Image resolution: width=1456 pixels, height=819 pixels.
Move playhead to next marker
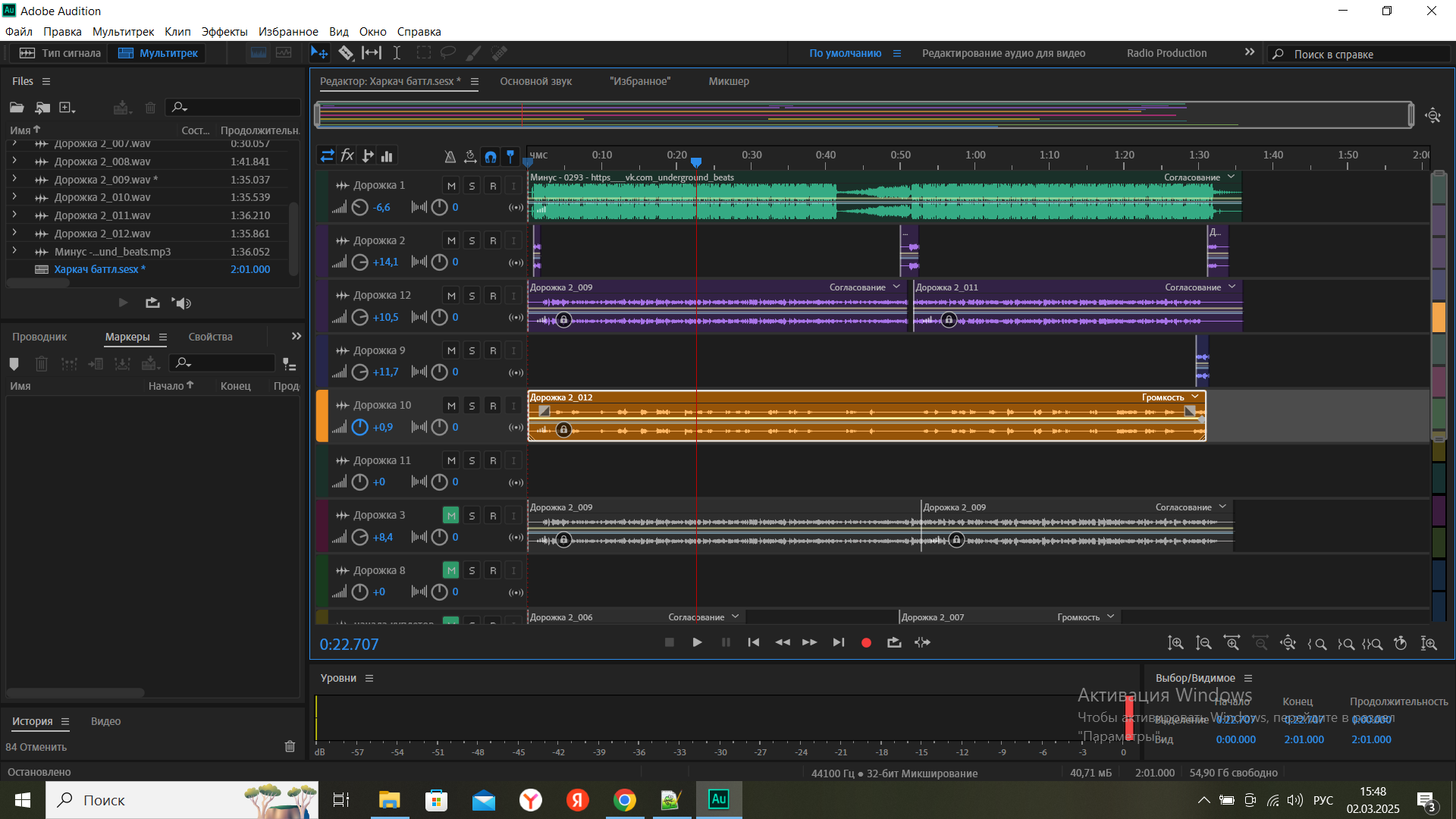tap(838, 643)
